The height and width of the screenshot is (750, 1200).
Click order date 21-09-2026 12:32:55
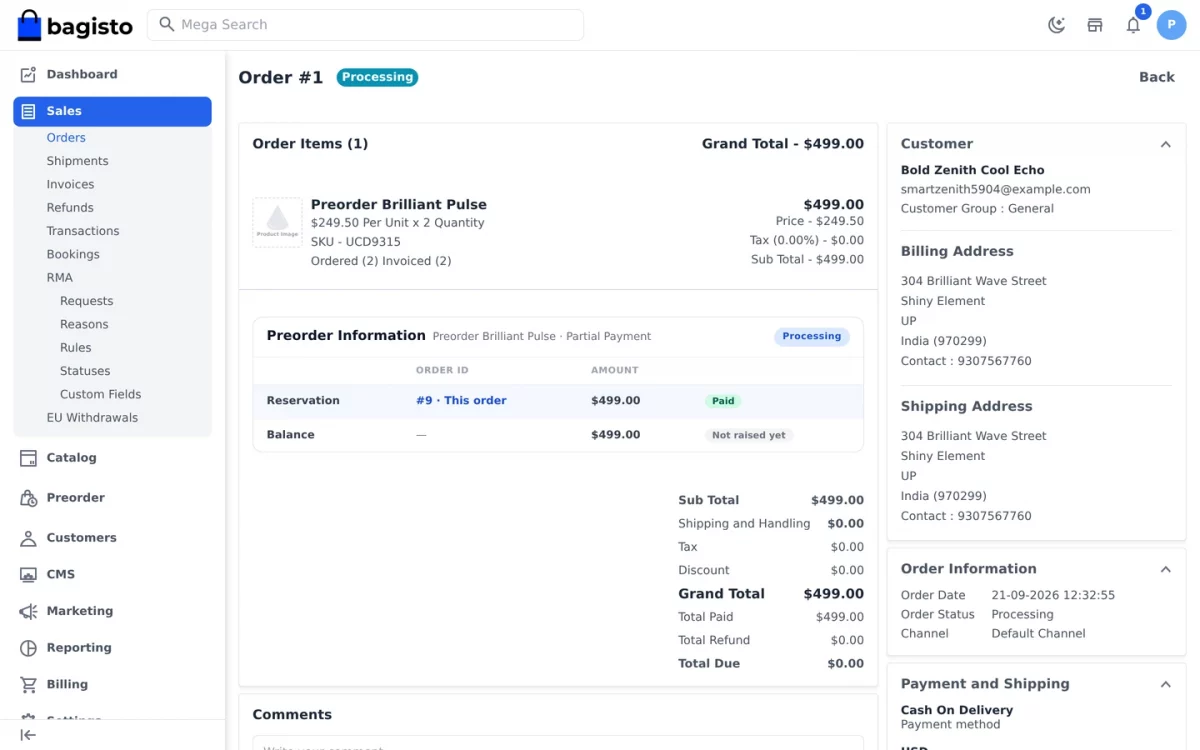(x=1053, y=595)
